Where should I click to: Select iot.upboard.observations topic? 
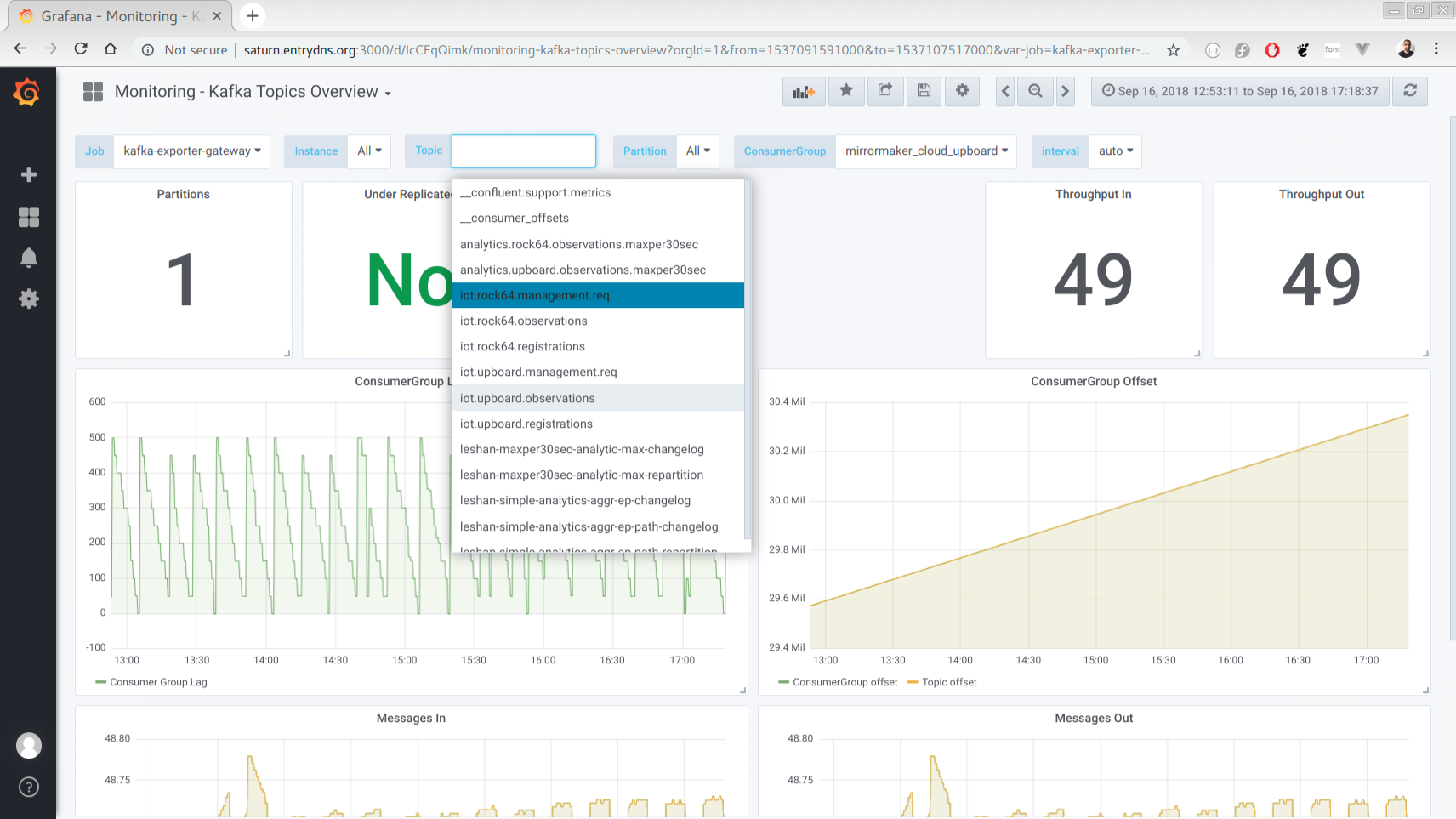(598, 398)
